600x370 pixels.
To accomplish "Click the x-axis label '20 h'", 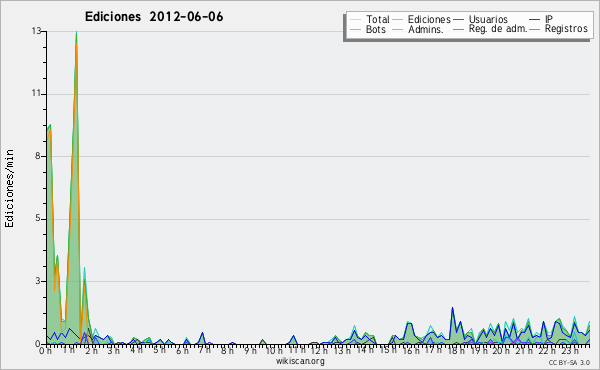I will [500, 350].
